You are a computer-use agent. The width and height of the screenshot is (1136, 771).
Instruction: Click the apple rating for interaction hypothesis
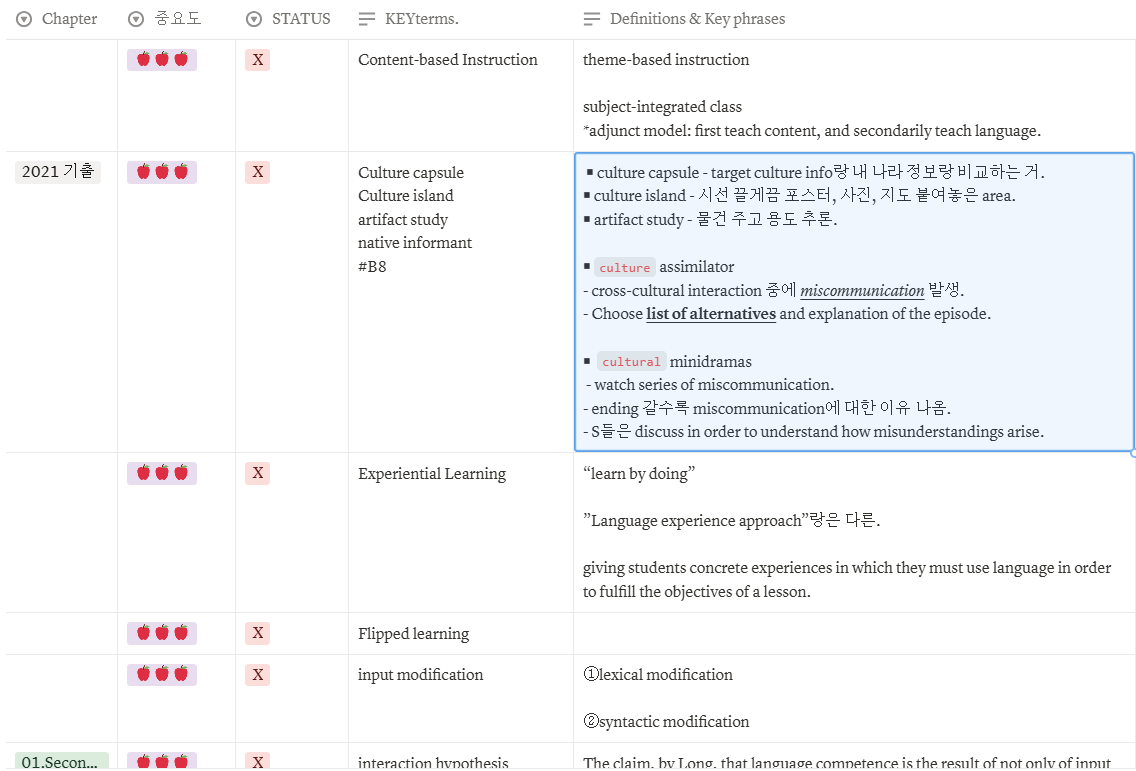tap(162, 762)
